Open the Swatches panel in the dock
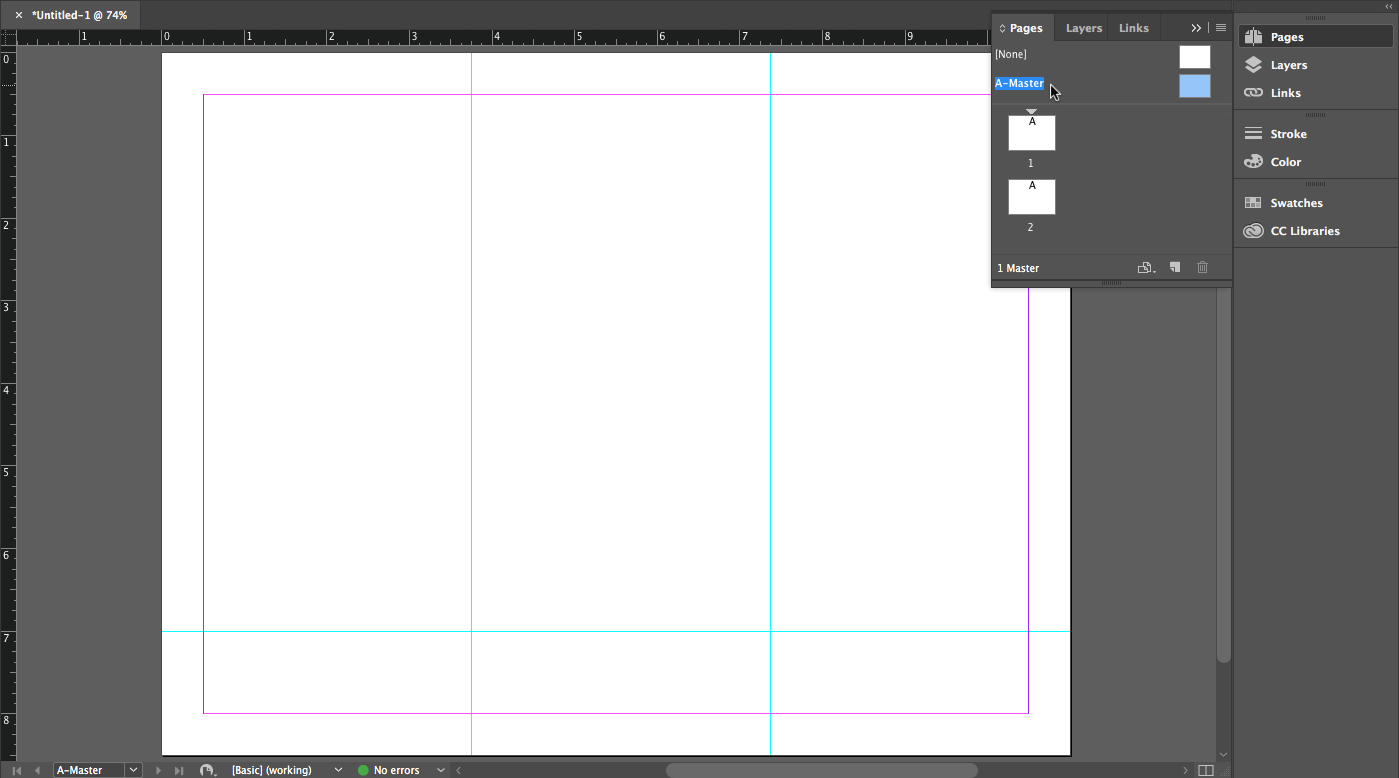1399x778 pixels. tap(1296, 203)
